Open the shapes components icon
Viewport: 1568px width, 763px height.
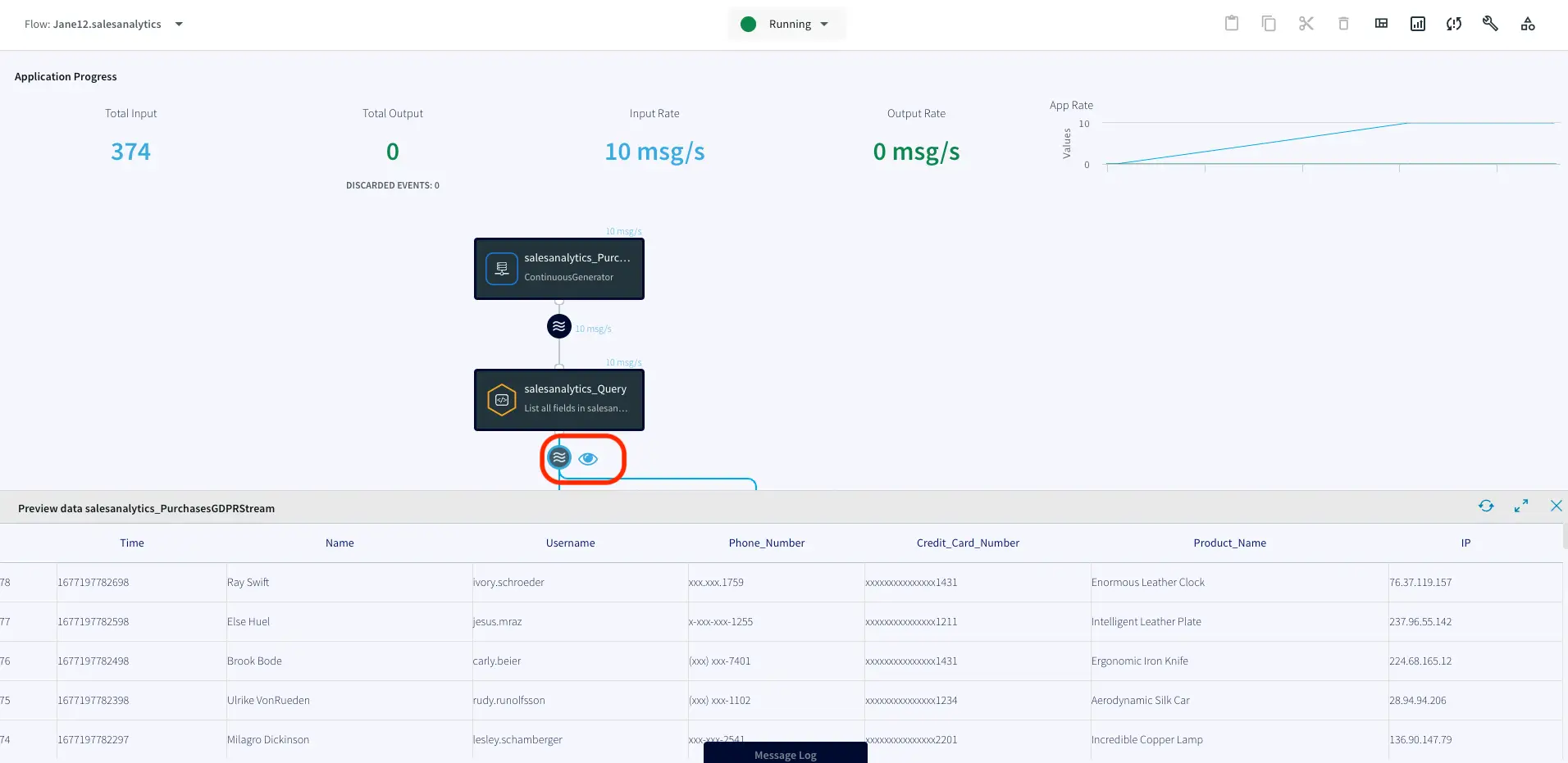(1527, 24)
